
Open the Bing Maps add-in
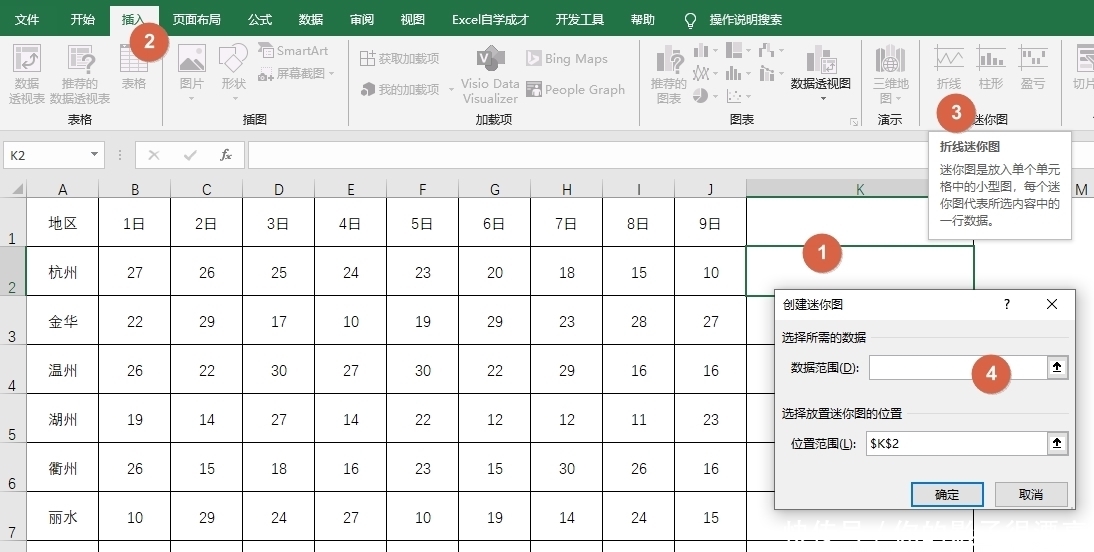(567, 59)
